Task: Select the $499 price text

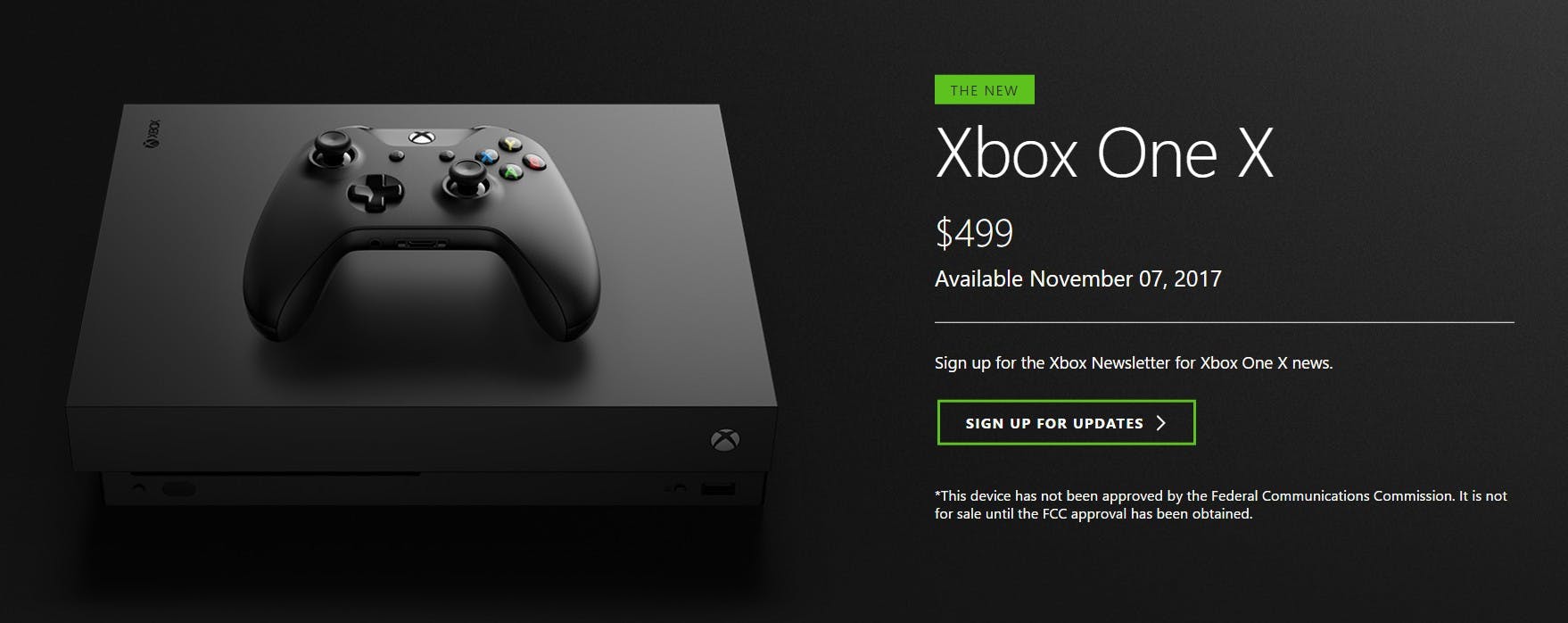Action: coord(974,233)
